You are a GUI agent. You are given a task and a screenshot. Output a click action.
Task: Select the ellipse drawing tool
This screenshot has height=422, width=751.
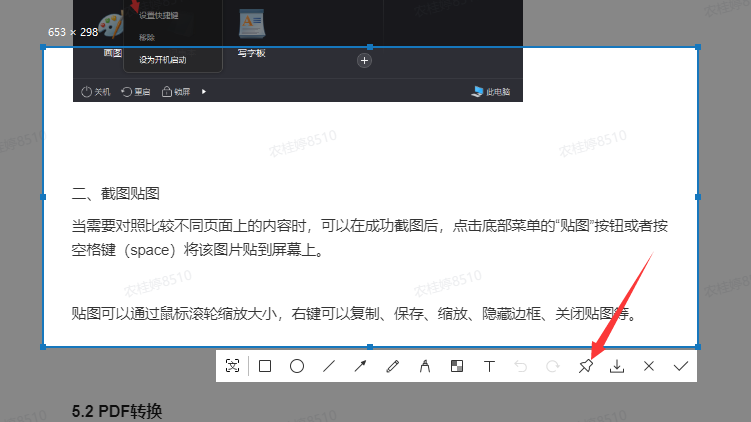click(297, 366)
